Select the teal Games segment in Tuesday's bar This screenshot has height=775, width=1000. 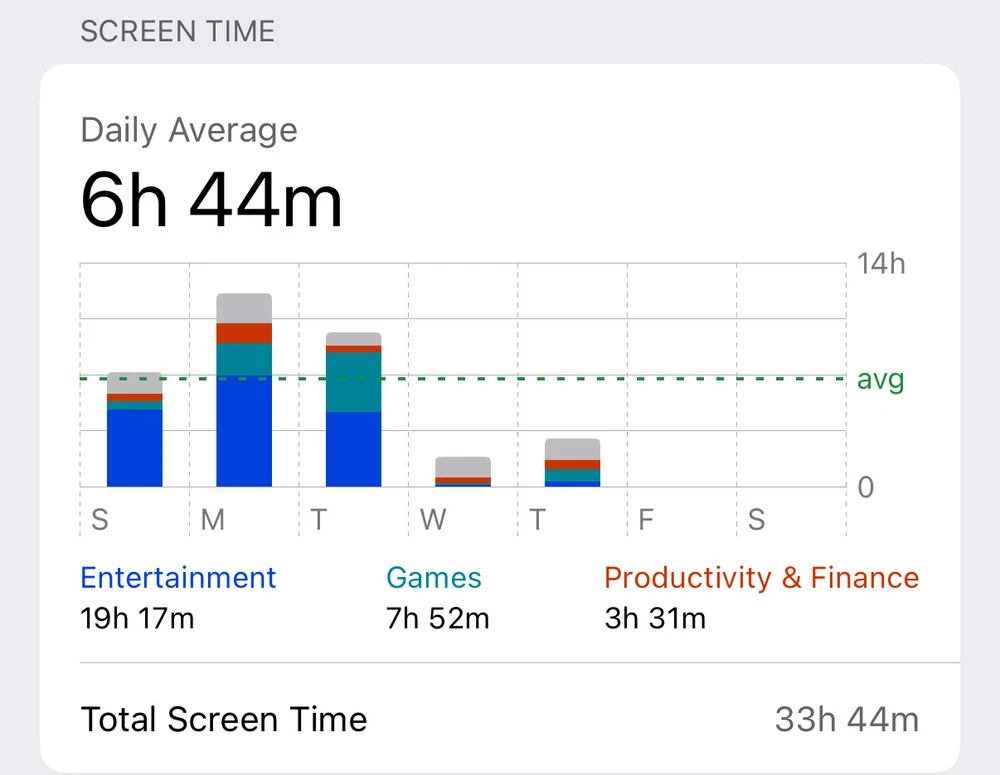click(353, 382)
